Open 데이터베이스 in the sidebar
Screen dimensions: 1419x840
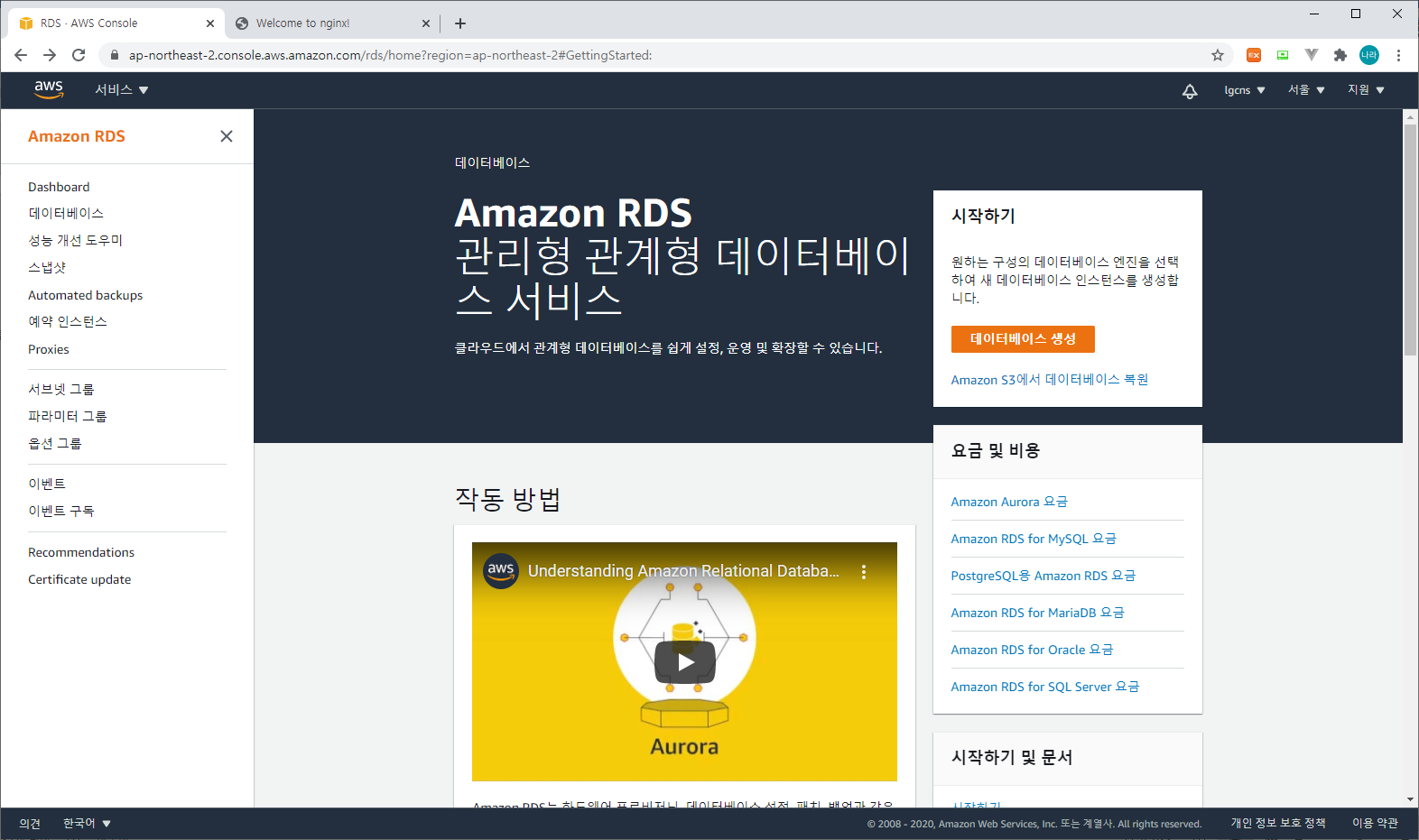66,213
